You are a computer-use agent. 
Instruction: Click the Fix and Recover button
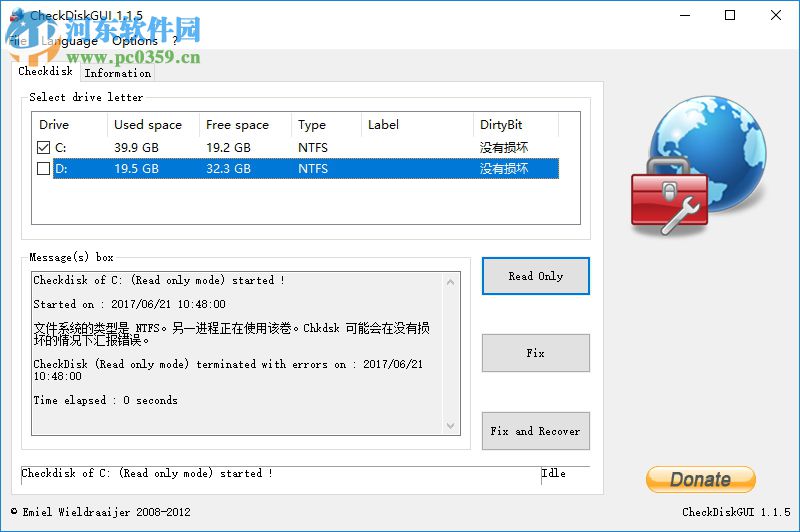coord(536,431)
